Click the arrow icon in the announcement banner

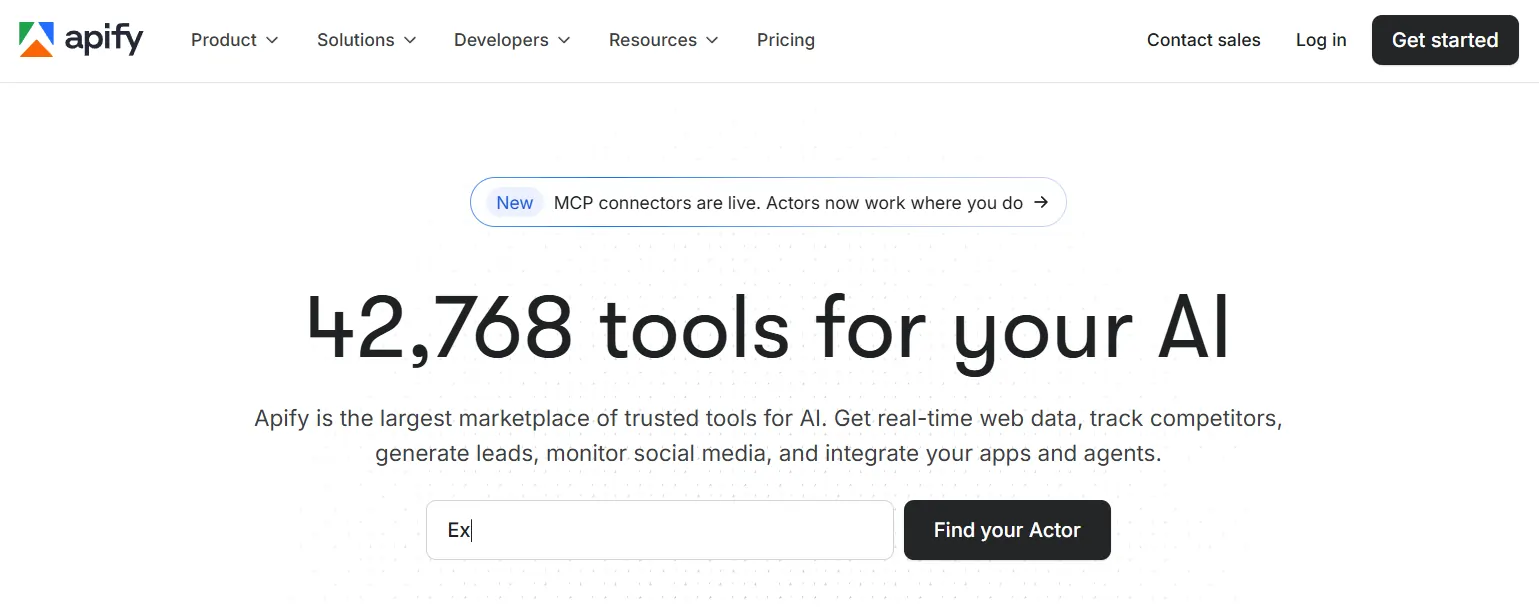[x=1041, y=202]
